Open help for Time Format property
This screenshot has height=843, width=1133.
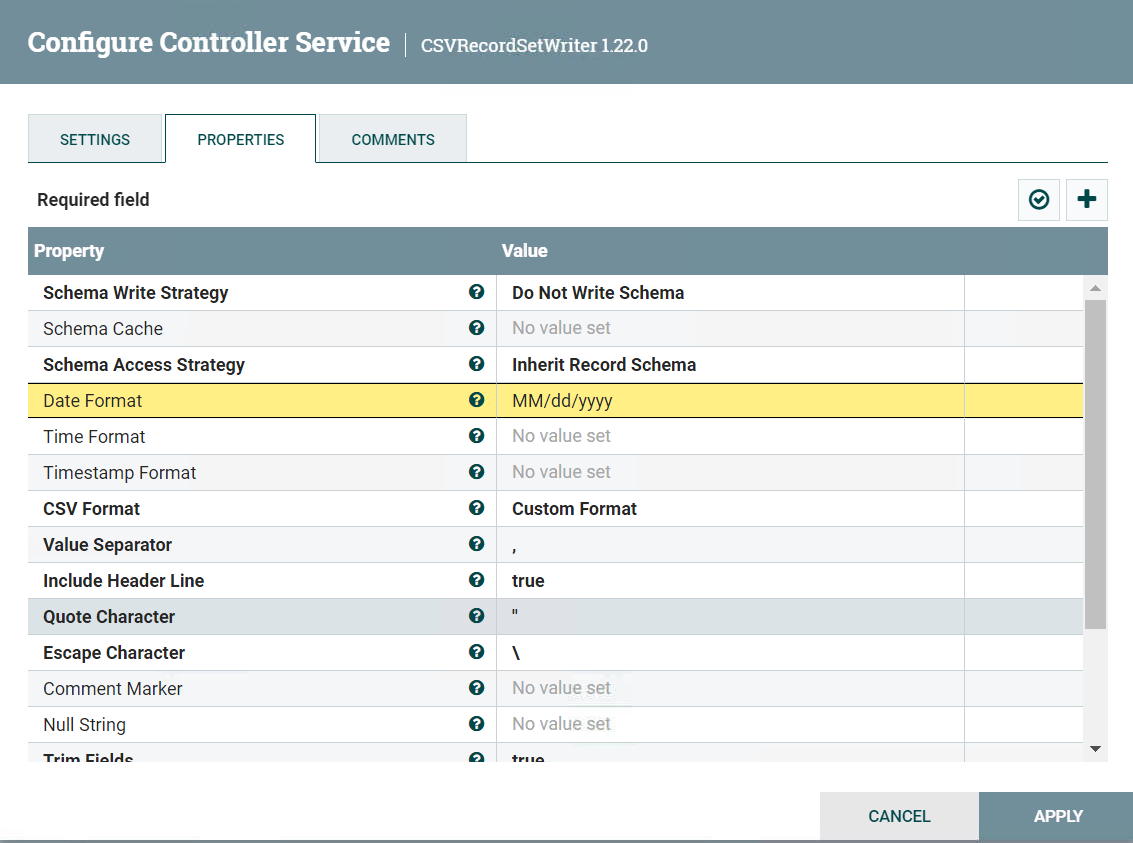pos(477,436)
